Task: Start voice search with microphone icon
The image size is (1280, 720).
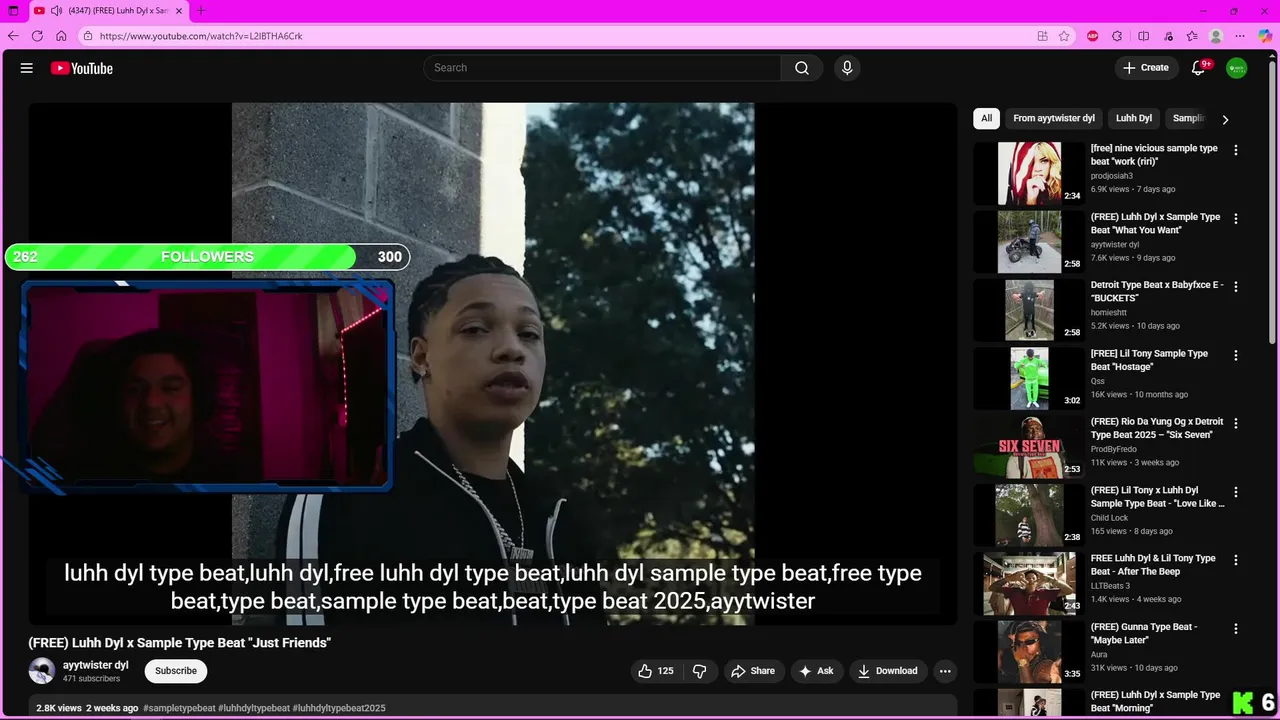Action: pos(847,68)
